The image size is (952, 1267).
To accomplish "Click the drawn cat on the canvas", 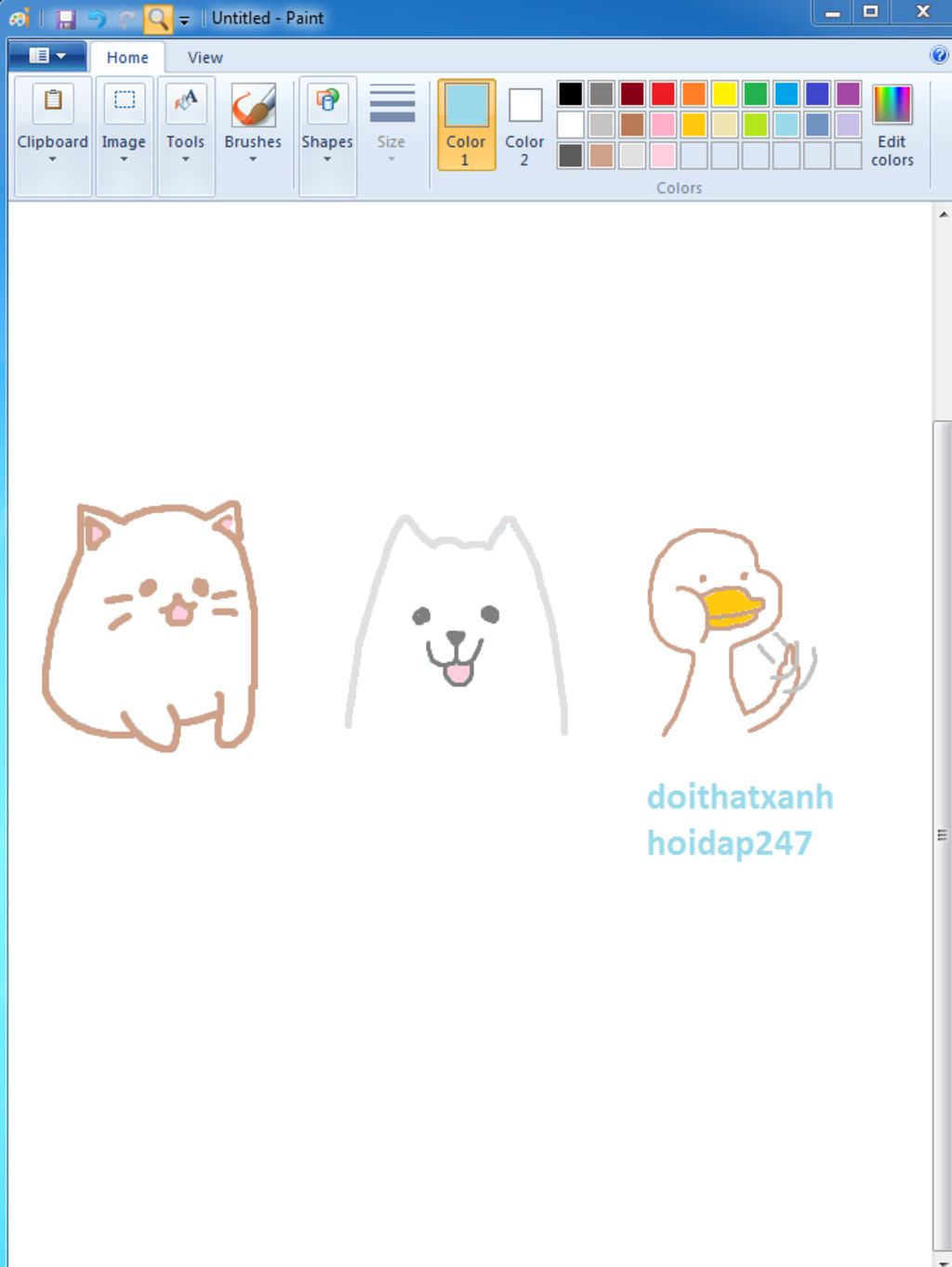I will pos(152,626).
